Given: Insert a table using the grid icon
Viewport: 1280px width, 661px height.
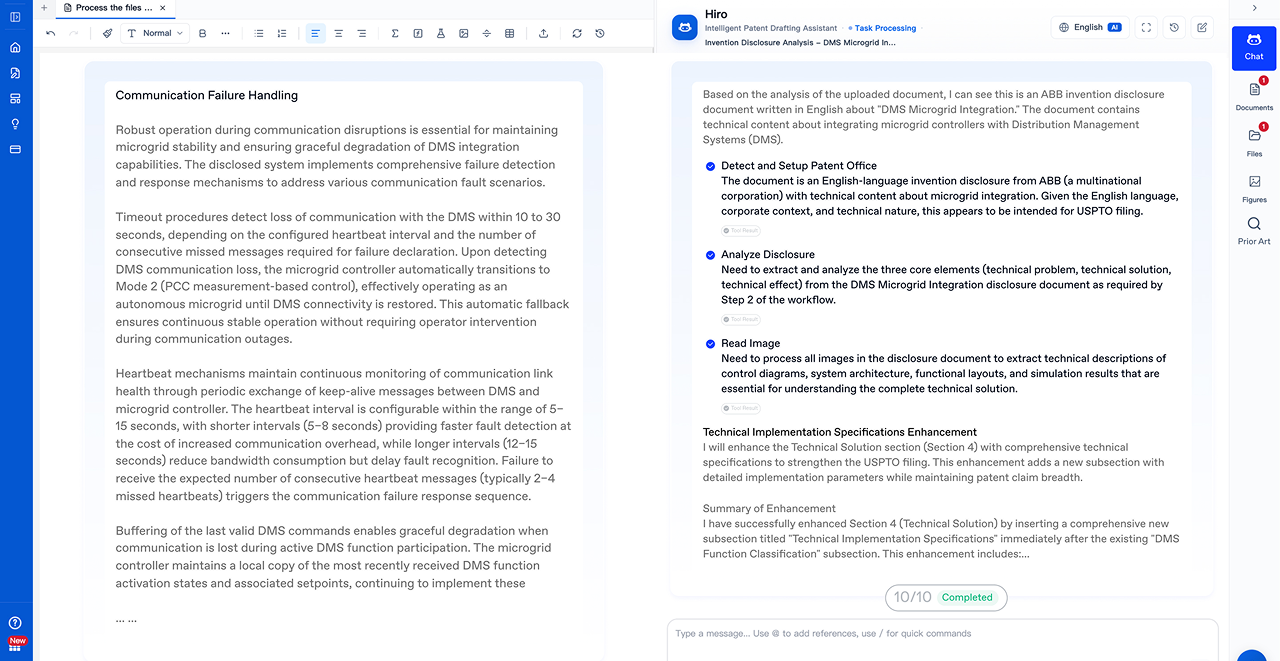Looking at the screenshot, I should (510, 33).
